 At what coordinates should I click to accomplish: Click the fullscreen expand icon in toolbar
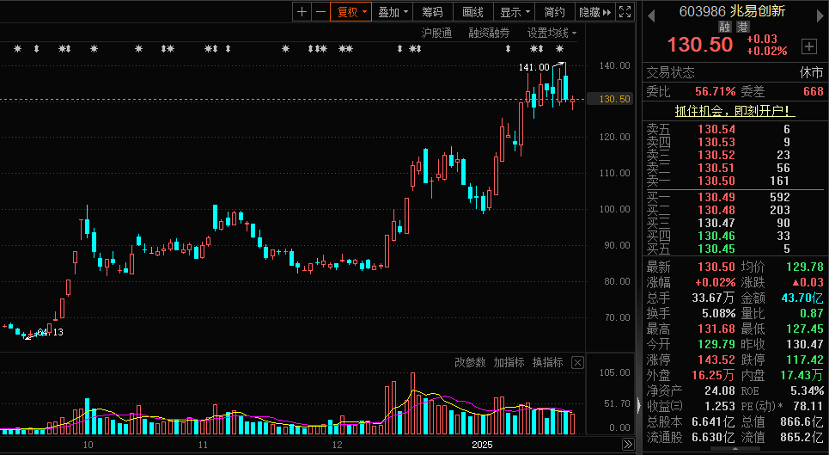pyautogui.click(x=625, y=12)
